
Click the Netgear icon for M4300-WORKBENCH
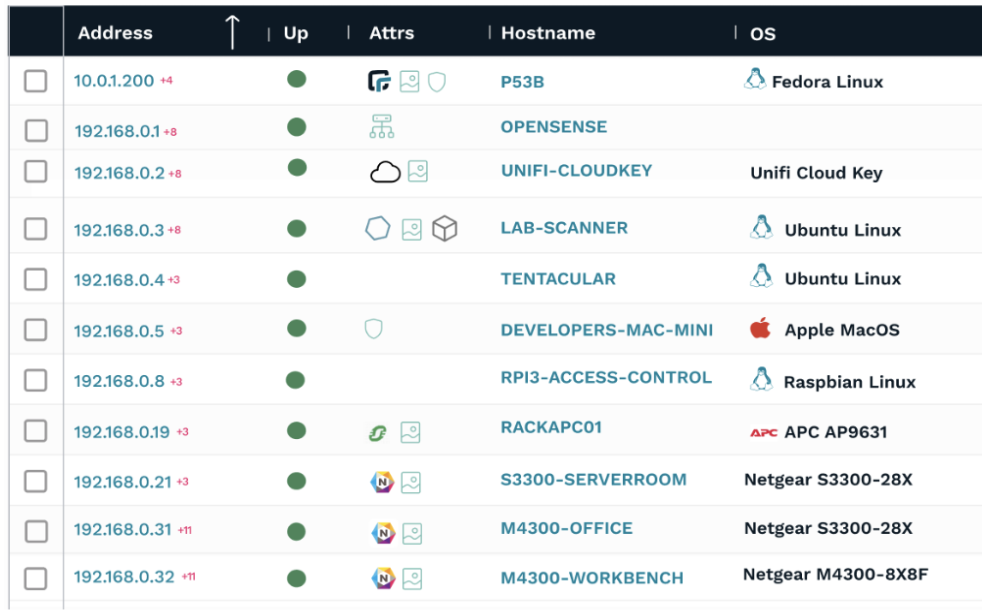384,578
